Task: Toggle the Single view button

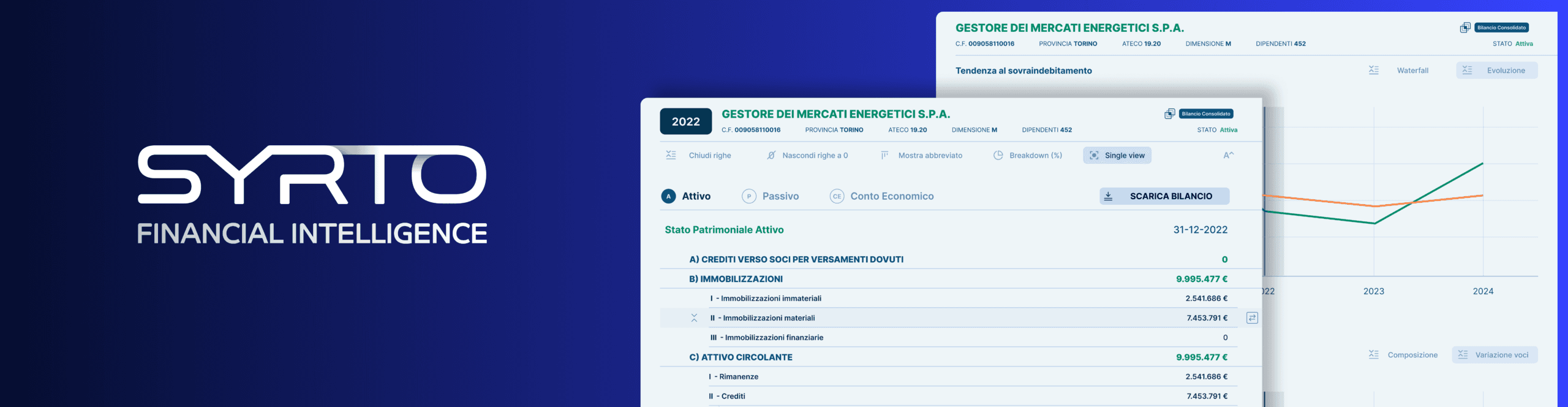Action: (1117, 155)
